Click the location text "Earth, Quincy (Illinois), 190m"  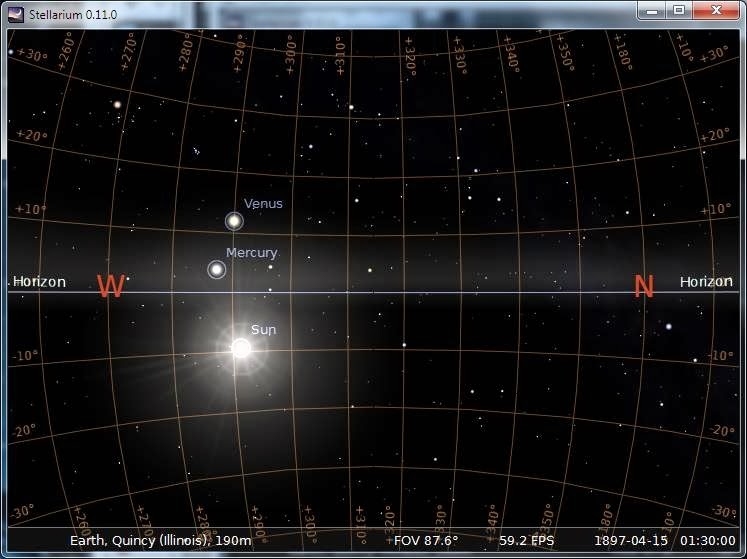coord(161,541)
